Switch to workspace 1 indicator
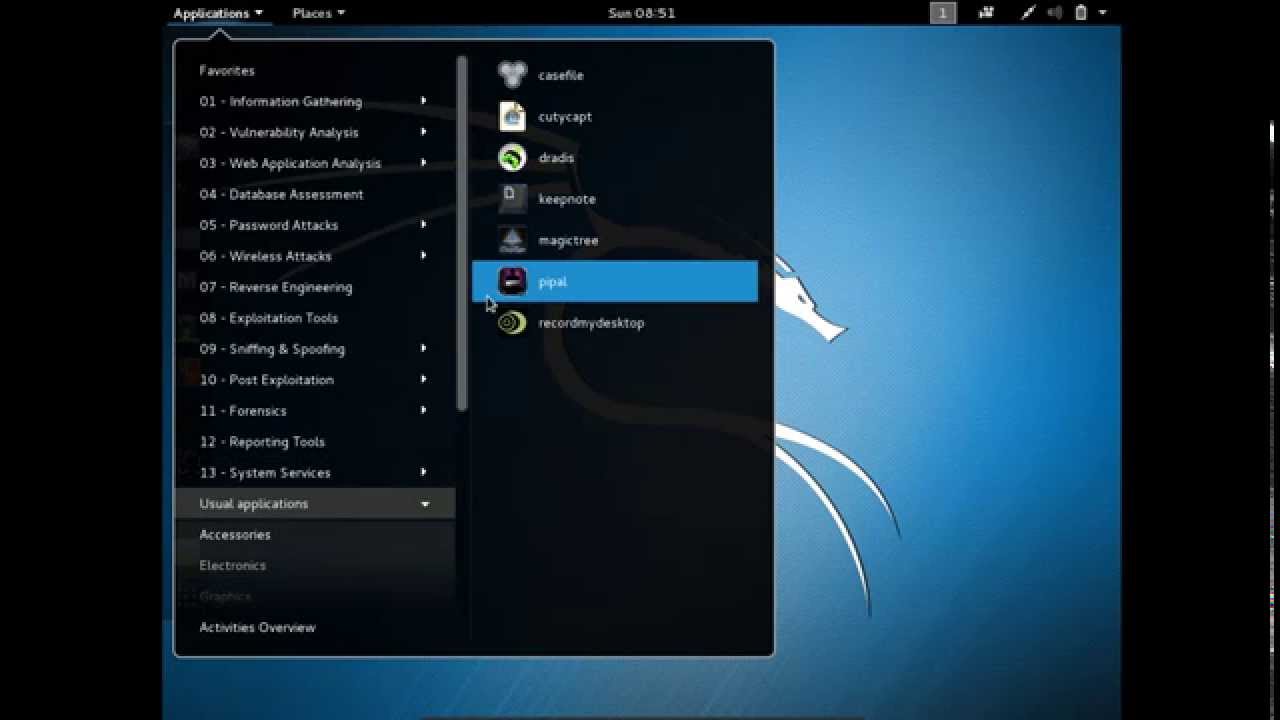This screenshot has width=1280, height=720. click(943, 13)
